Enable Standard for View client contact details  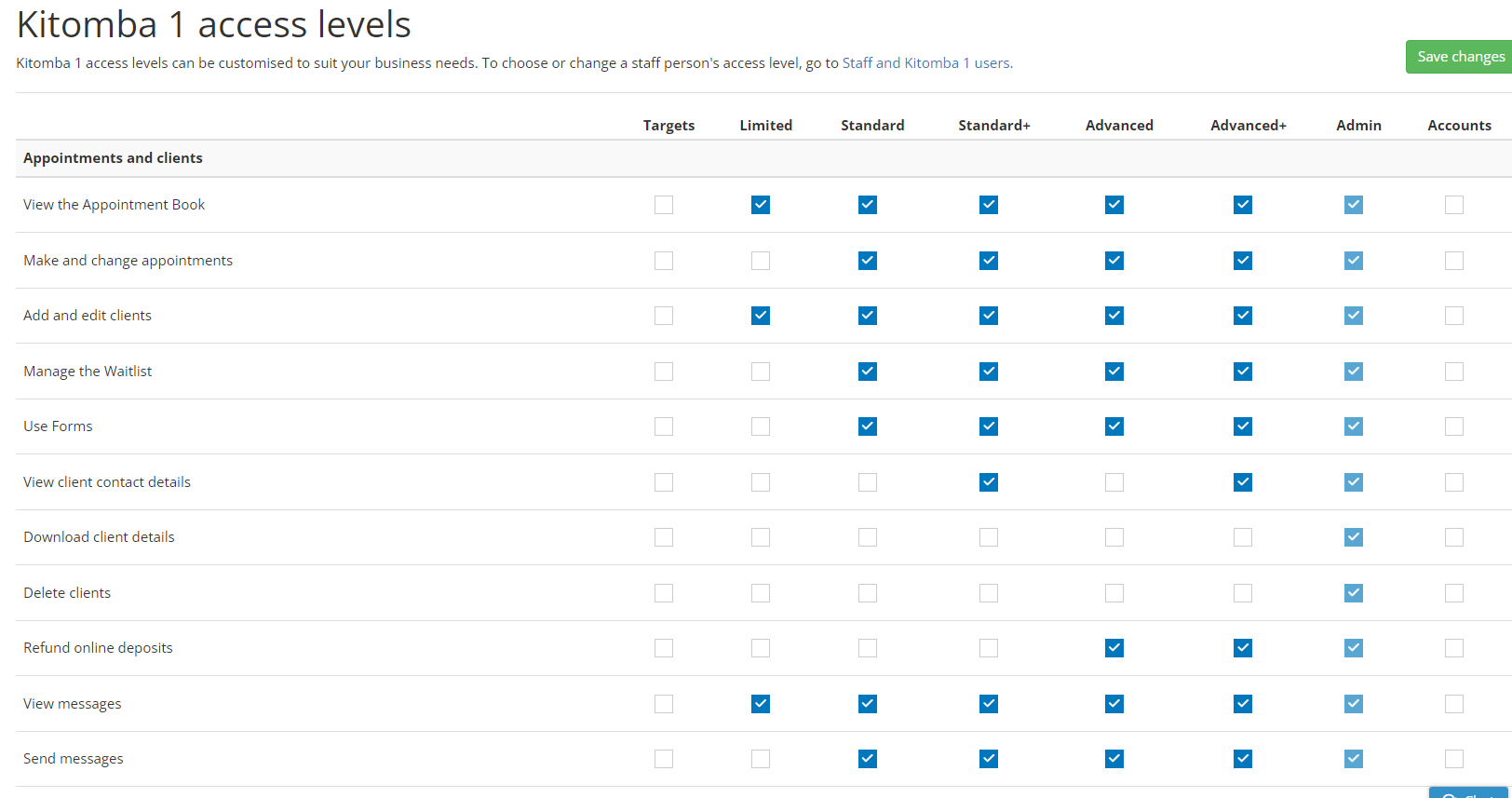pyautogui.click(x=868, y=482)
